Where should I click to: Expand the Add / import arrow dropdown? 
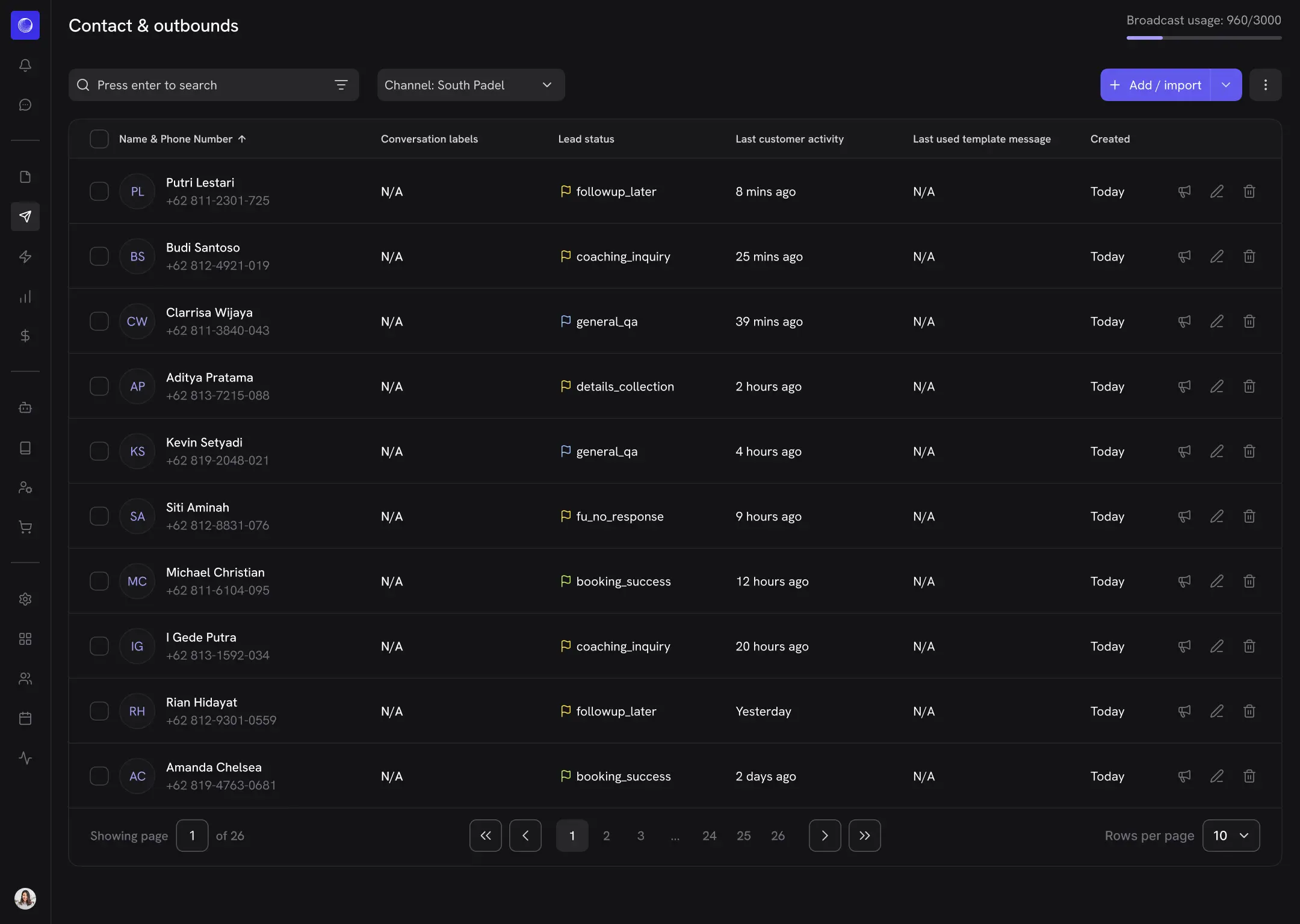[1227, 85]
